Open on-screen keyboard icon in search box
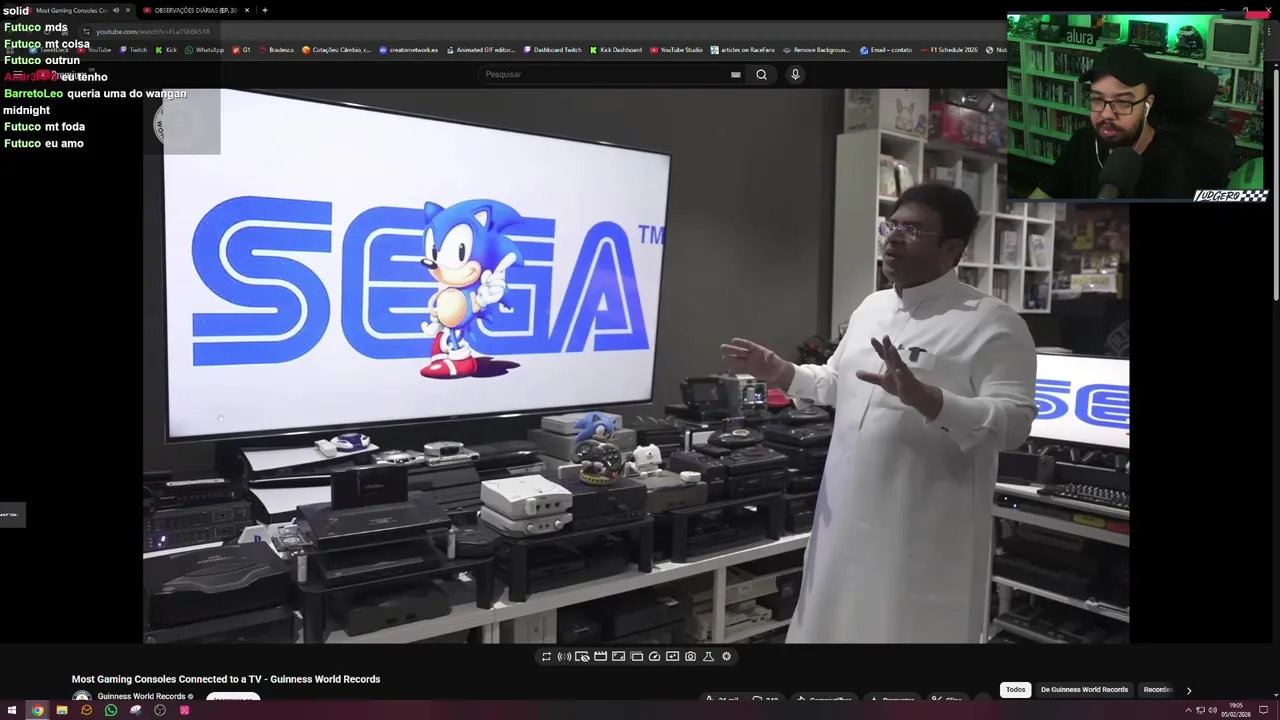 [736, 74]
